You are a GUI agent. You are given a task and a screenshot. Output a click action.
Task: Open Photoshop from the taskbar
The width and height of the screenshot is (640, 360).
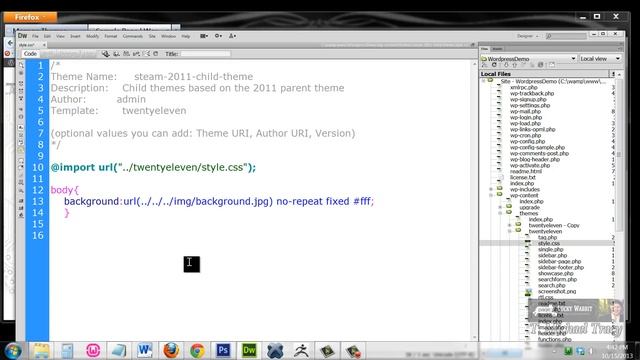point(223,351)
